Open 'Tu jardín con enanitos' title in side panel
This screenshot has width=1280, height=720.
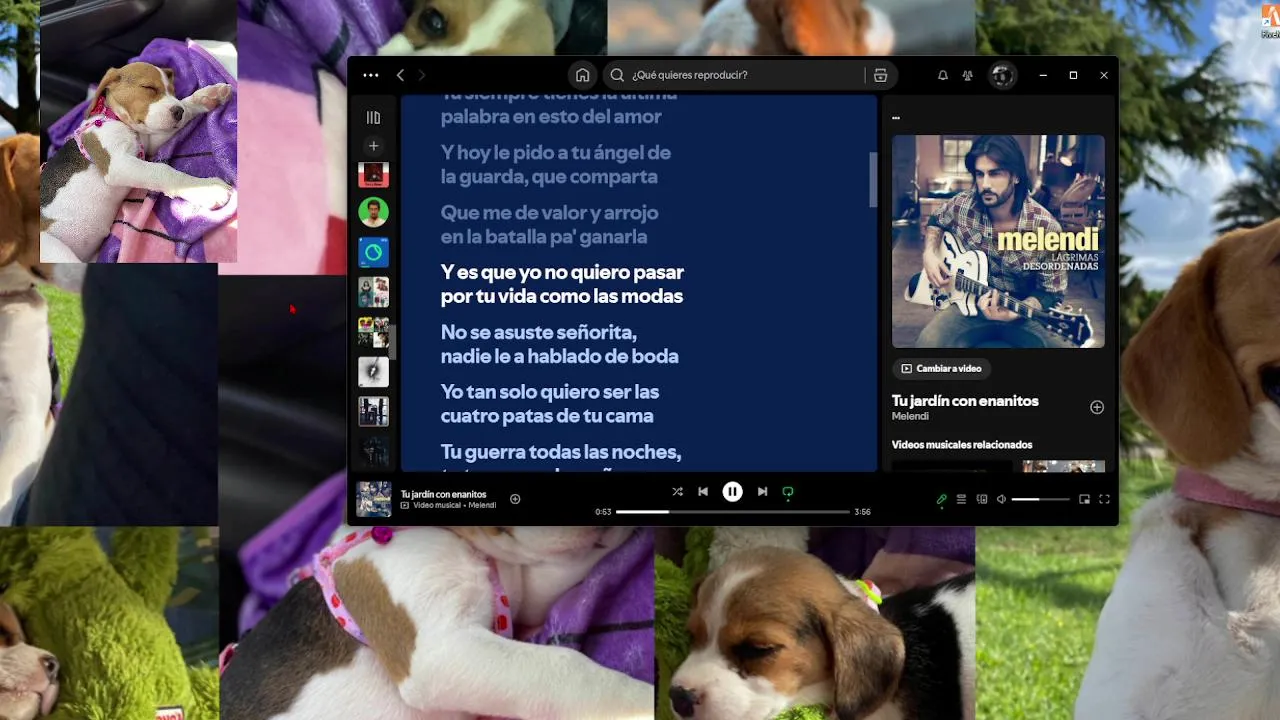pos(965,401)
